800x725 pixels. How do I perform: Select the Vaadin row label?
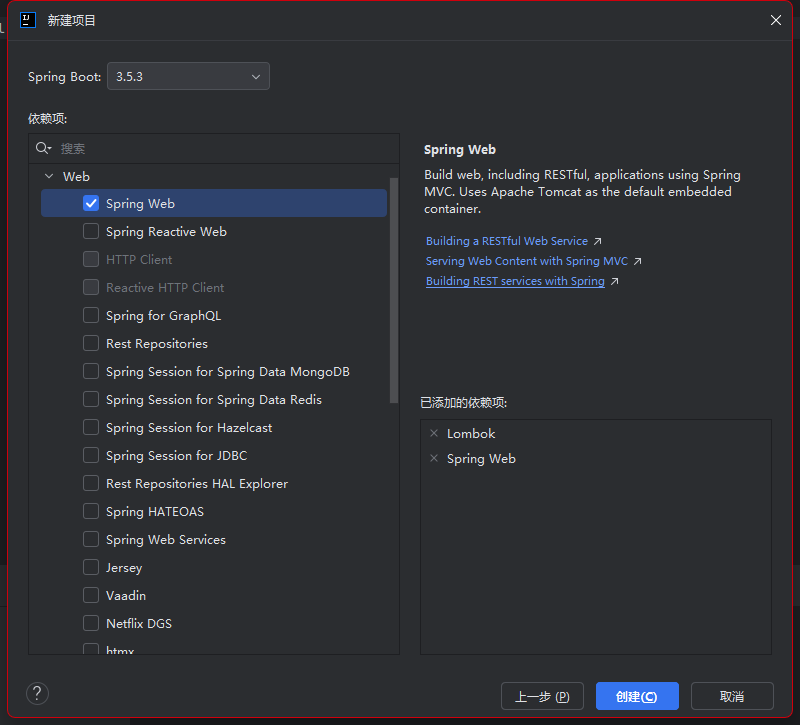(x=126, y=595)
